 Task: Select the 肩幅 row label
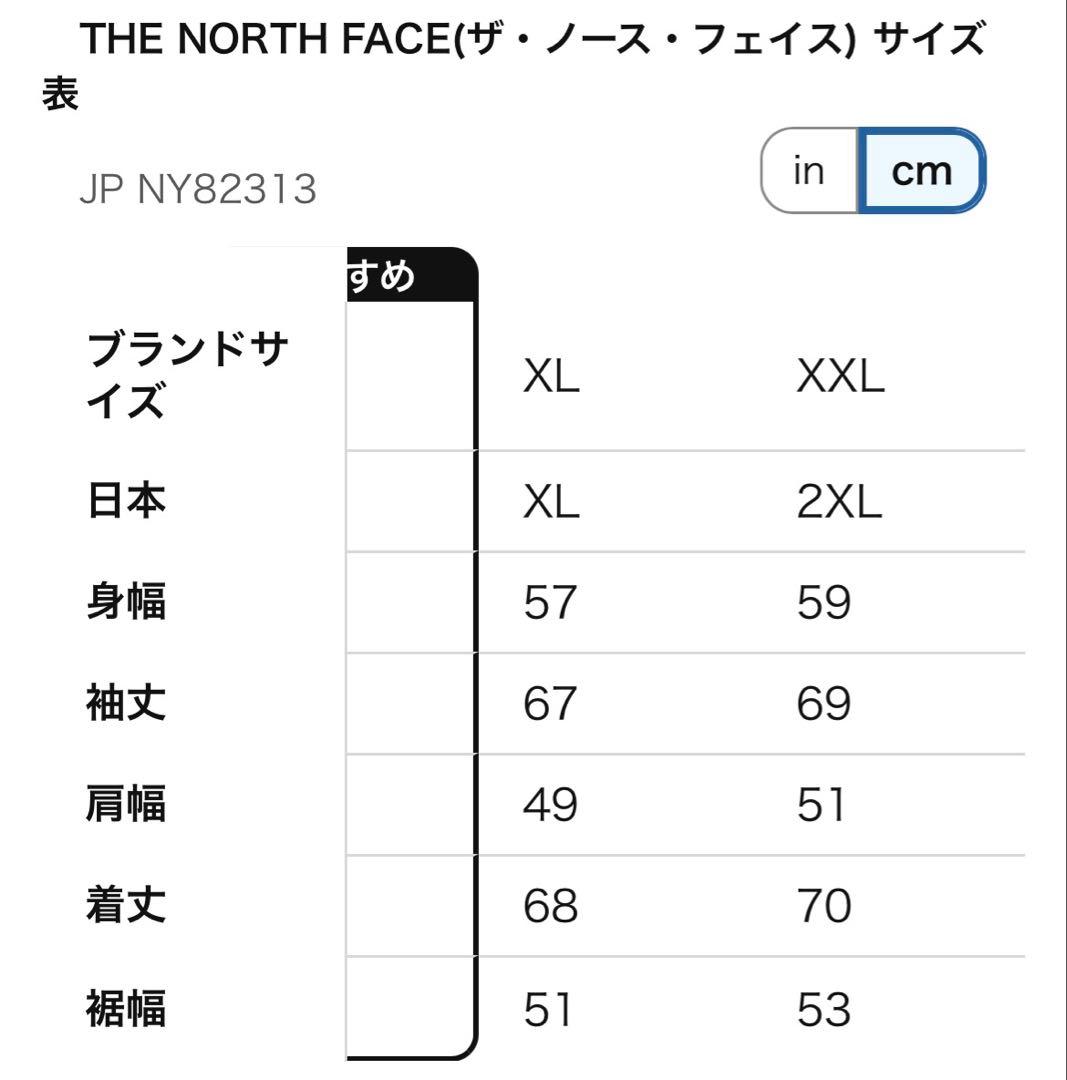126,804
